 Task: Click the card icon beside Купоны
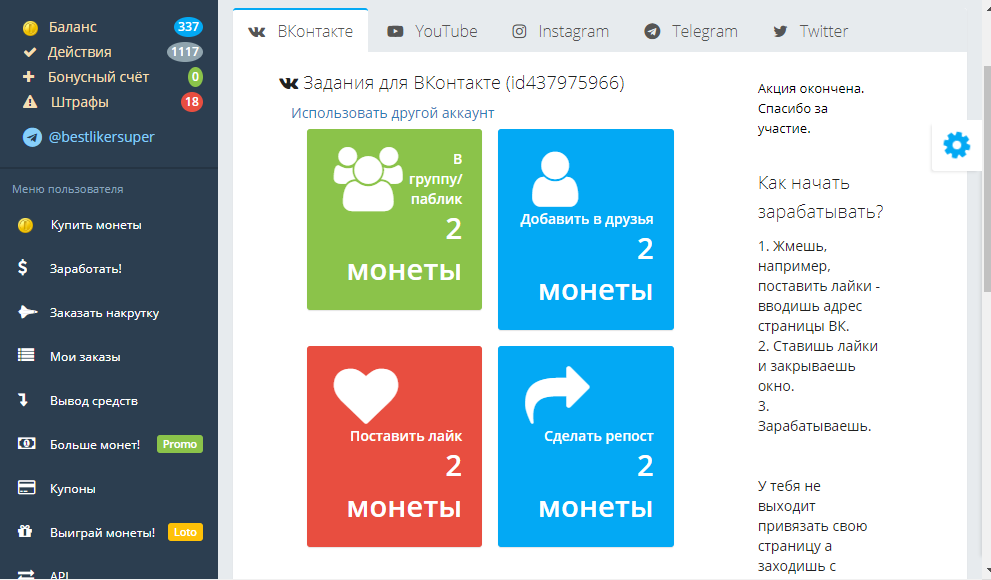[27, 488]
